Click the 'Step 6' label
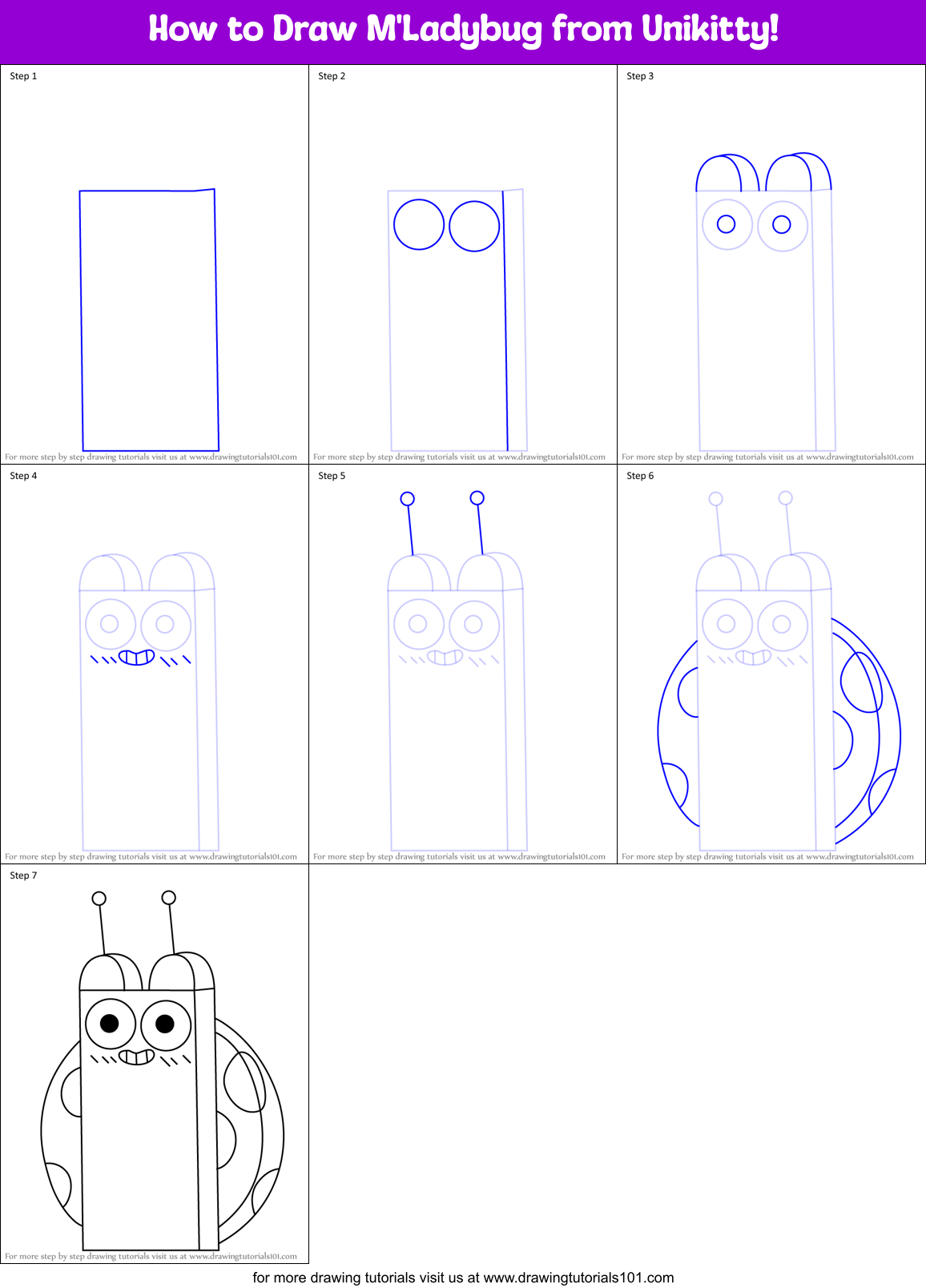This screenshot has width=926, height=1288. (640, 476)
